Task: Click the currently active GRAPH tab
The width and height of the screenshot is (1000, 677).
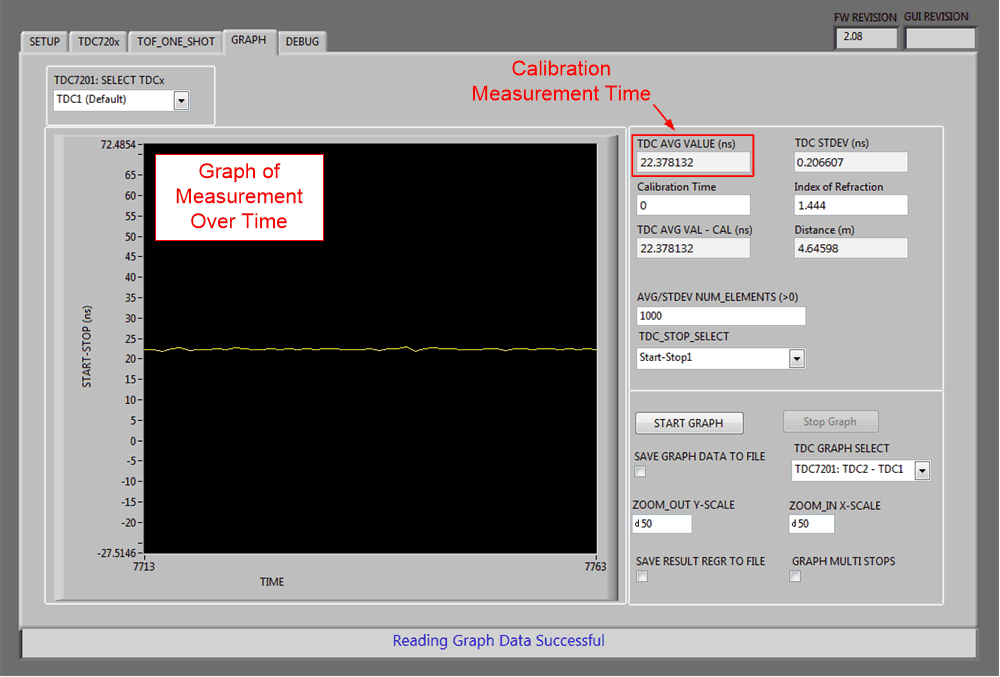Action: [249, 41]
